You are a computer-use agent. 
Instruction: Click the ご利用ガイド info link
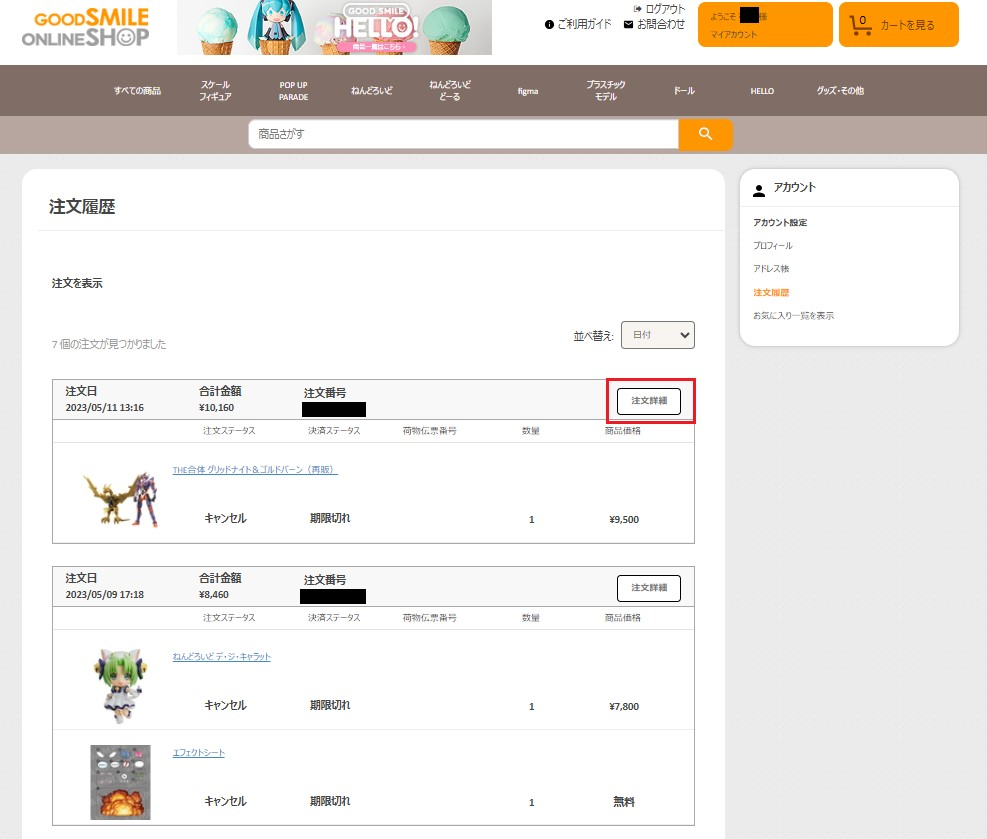[x=578, y=25]
